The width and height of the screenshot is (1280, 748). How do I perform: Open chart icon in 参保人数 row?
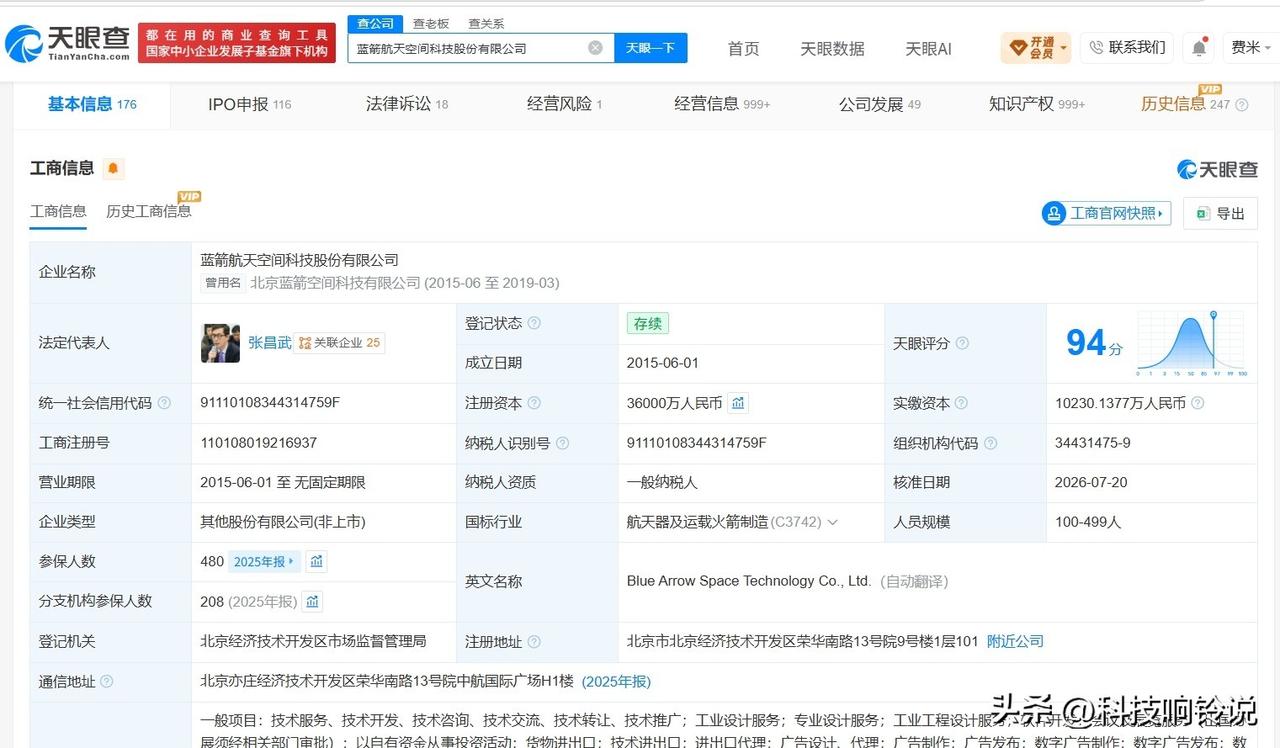[x=317, y=562]
